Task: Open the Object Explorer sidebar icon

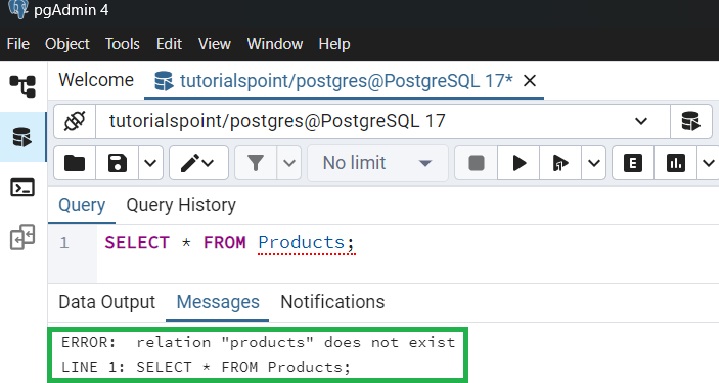Action: [22, 87]
